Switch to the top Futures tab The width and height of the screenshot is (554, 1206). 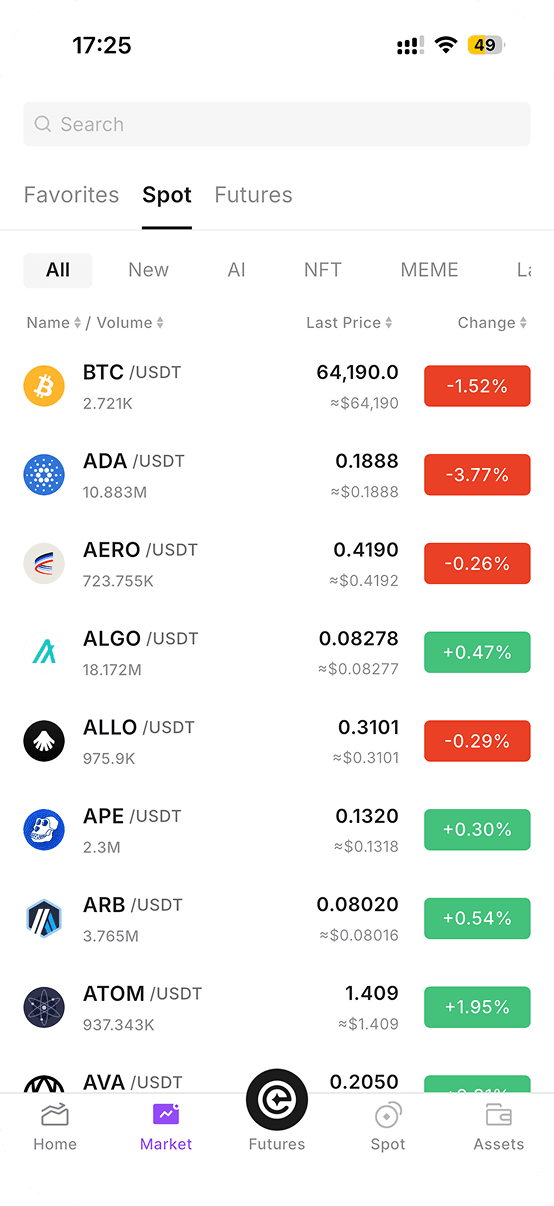click(254, 195)
